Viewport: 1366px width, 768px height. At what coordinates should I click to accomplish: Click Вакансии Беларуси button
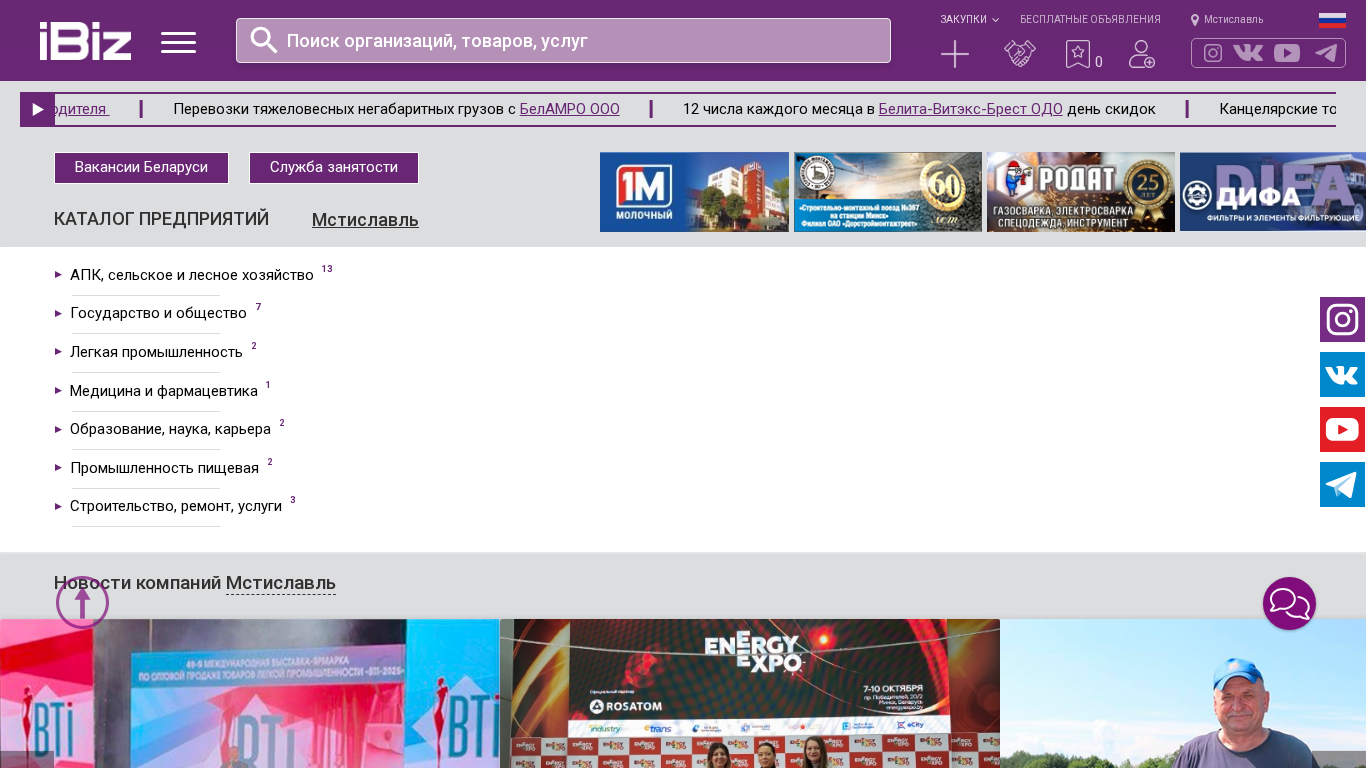[141, 168]
